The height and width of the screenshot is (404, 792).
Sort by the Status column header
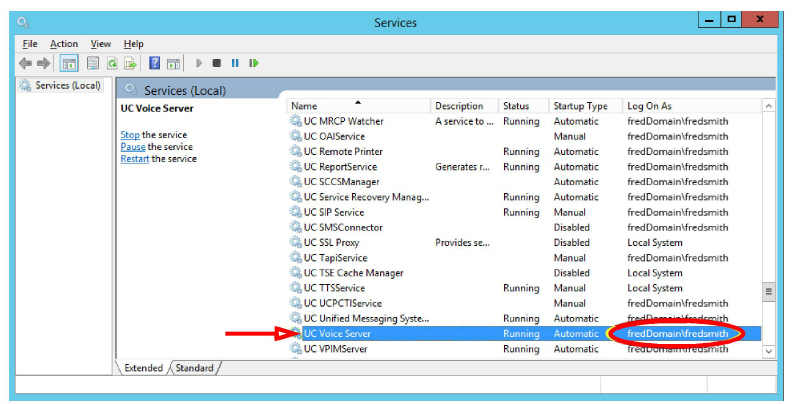tap(523, 106)
